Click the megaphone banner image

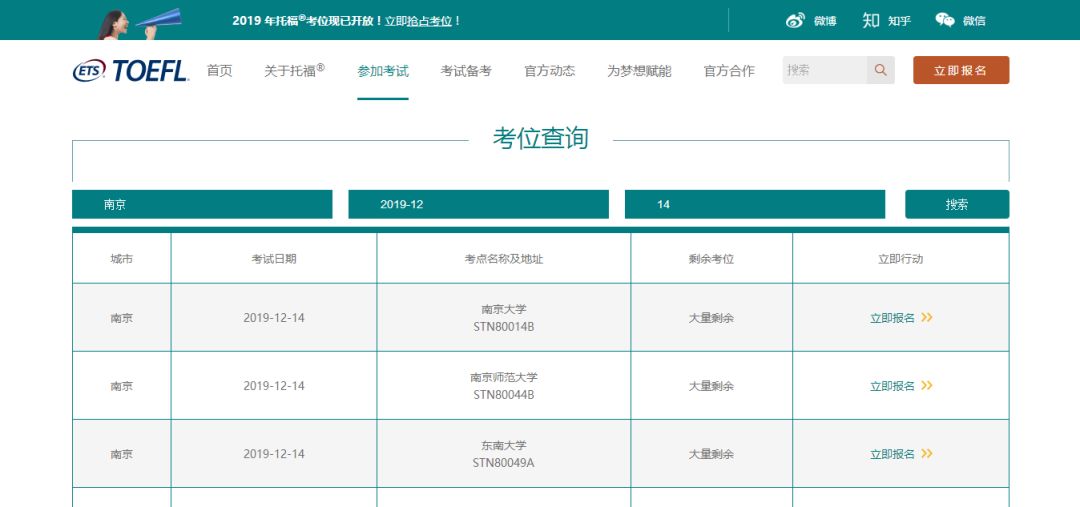[141, 23]
